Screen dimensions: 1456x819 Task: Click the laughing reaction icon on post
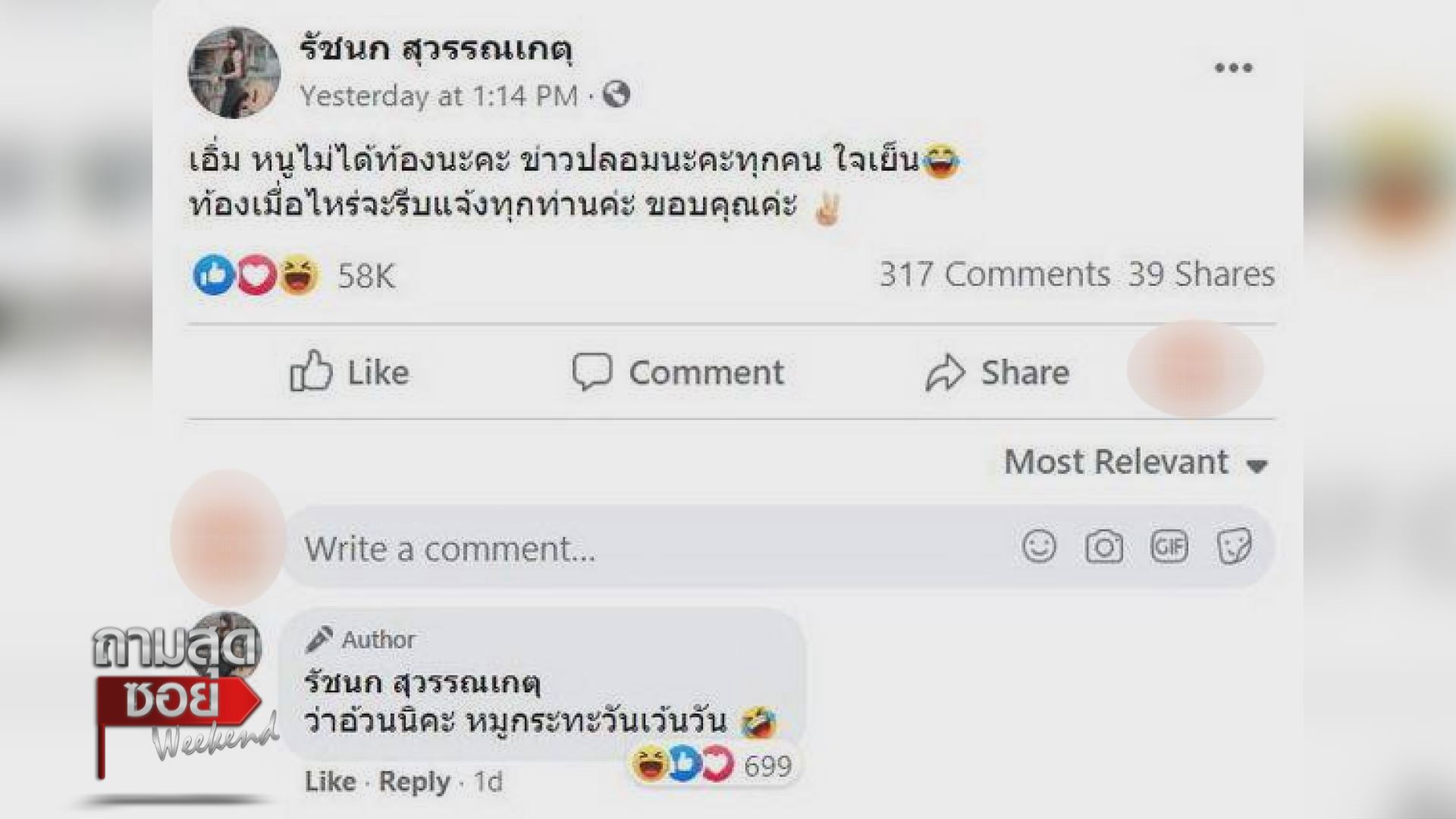click(x=299, y=275)
